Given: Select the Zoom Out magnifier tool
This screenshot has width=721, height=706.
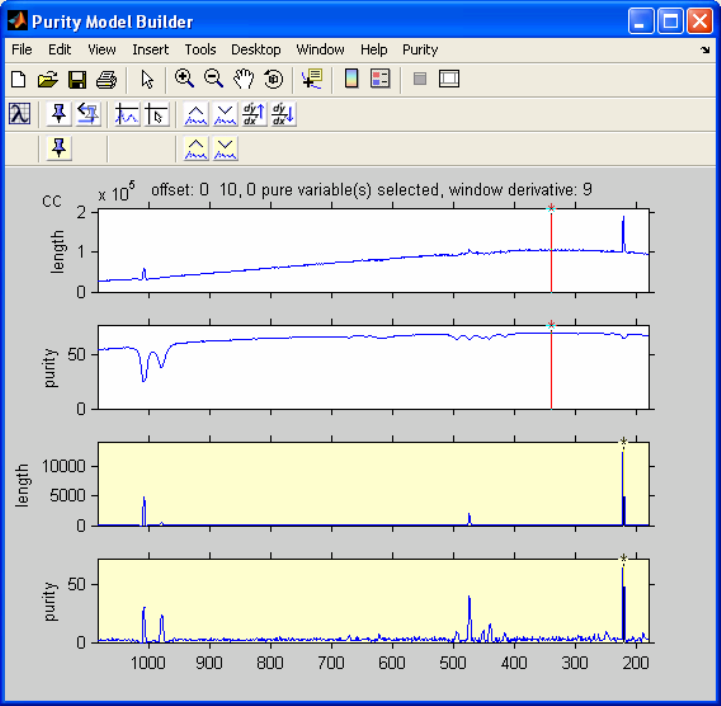Looking at the screenshot, I should (x=213, y=79).
